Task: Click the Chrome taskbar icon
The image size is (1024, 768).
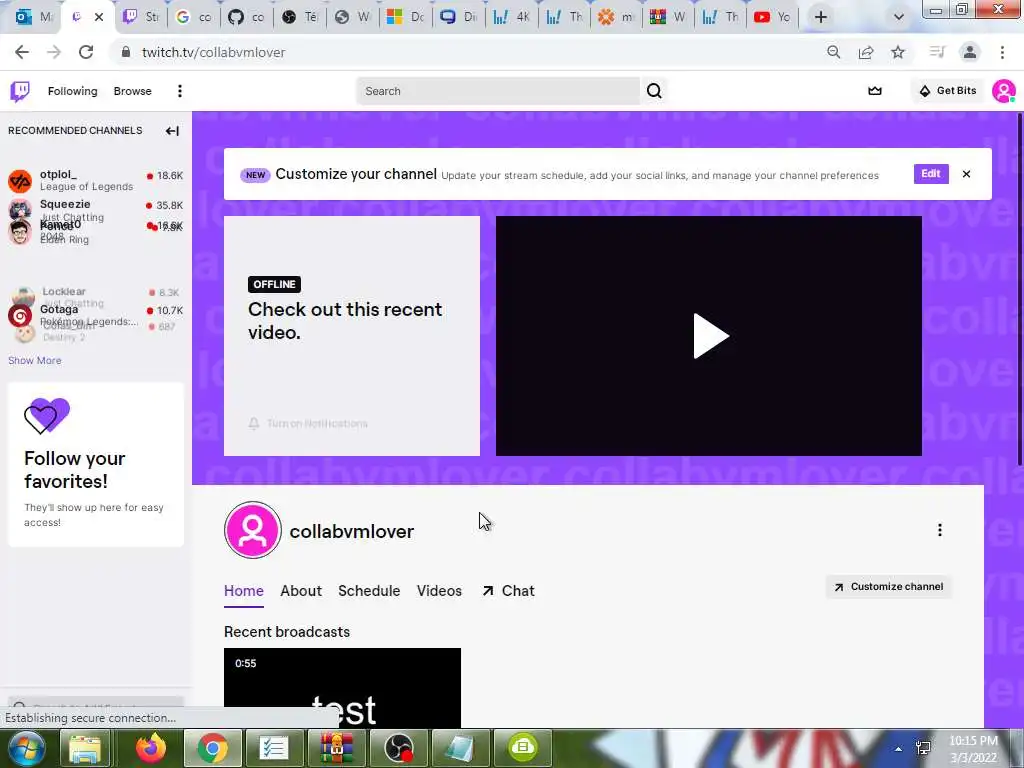Action: pyautogui.click(x=212, y=748)
